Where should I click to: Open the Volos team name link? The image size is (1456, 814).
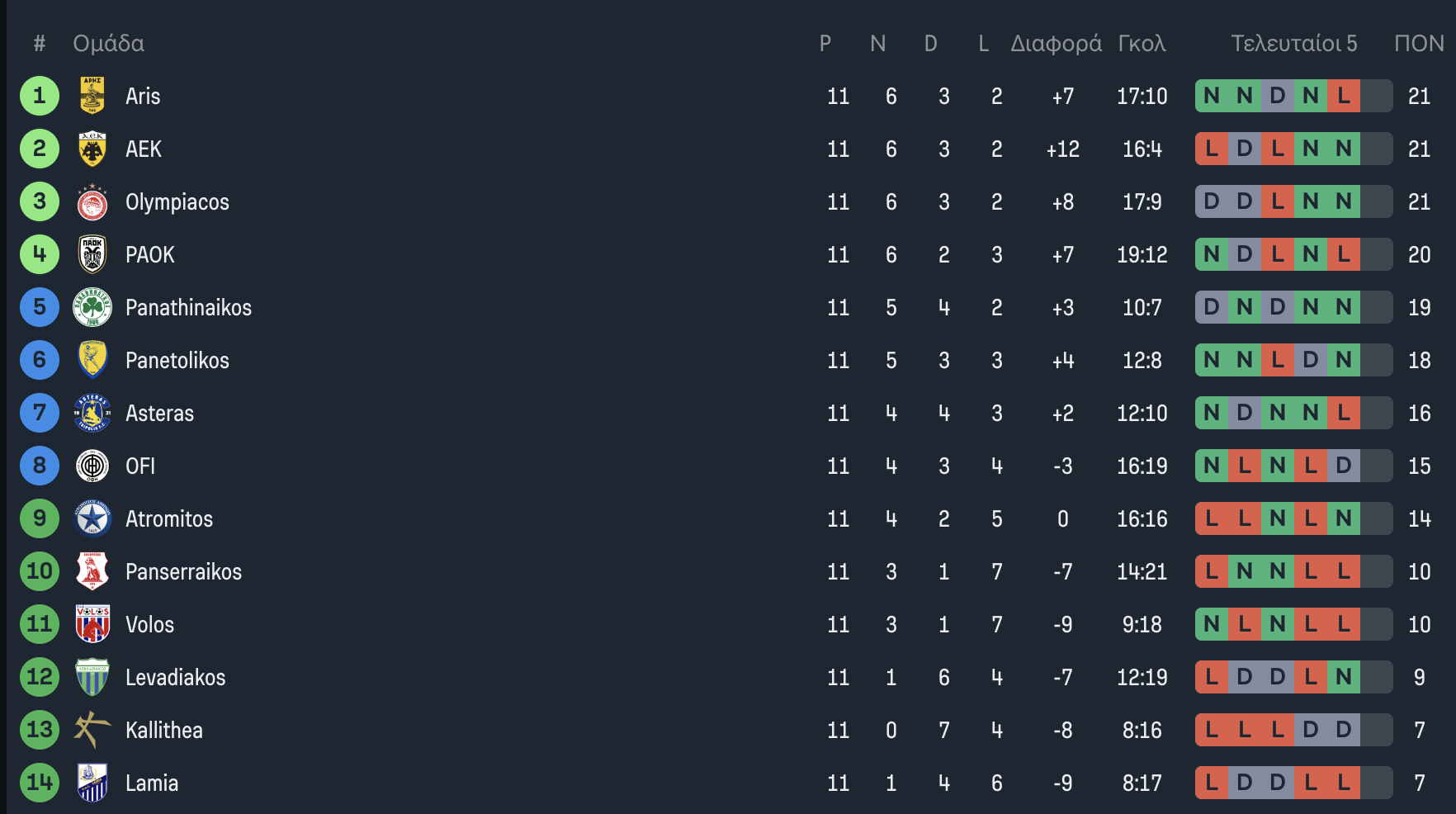pyautogui.click(x=149, y=624)
